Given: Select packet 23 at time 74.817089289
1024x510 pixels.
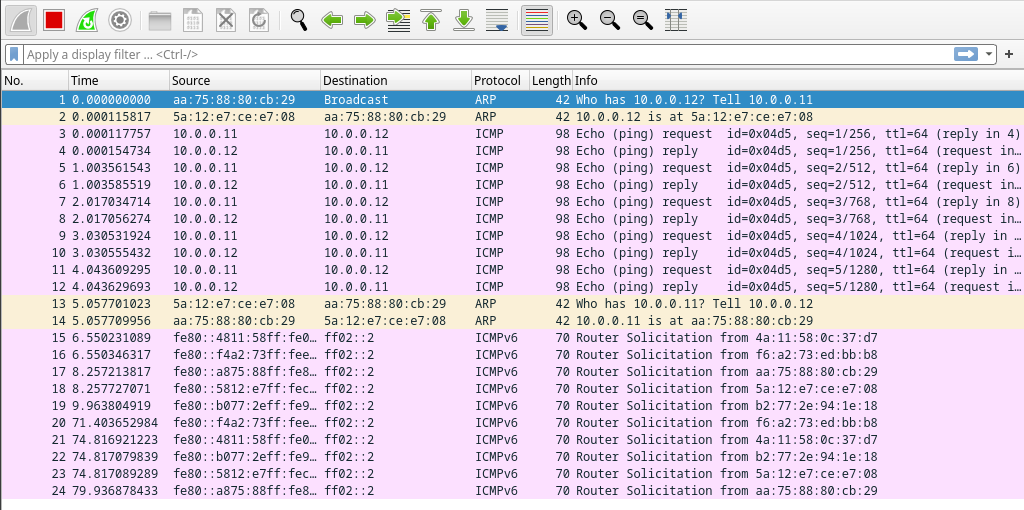Looking at the screenshot, I should pos(512,473).
